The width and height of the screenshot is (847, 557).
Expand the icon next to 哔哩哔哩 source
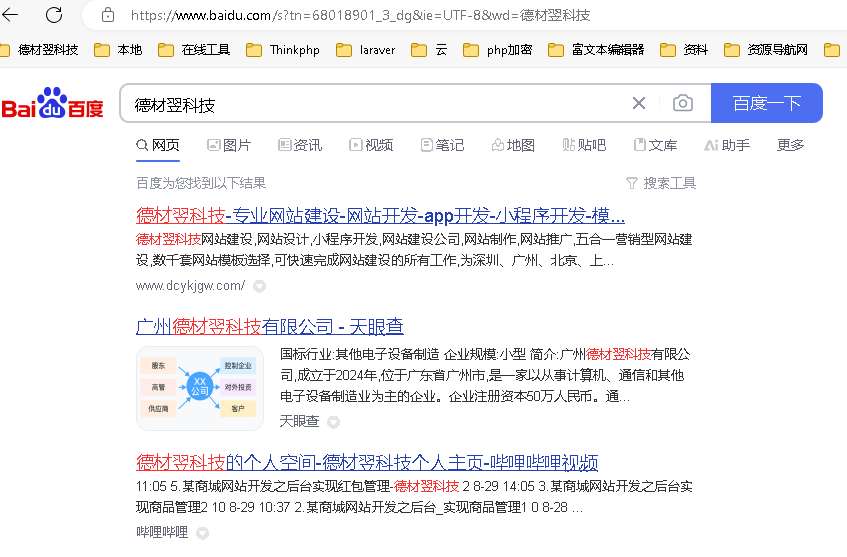(203, 533)
